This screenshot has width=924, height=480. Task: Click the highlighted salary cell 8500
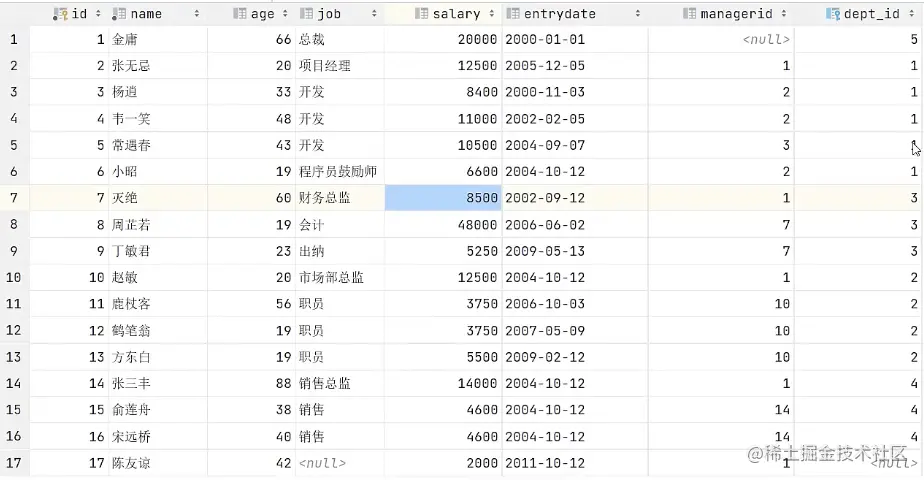pos(443,198)
